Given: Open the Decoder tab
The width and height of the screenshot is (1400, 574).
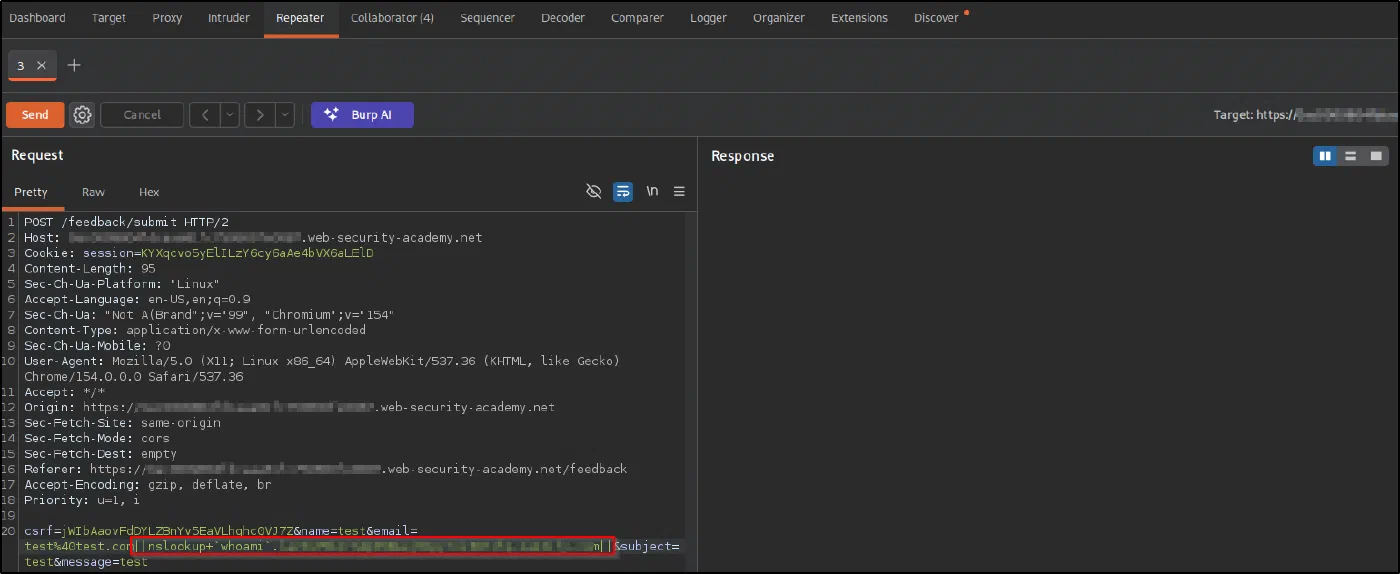Looking at the screenshot, I should 563,18.
